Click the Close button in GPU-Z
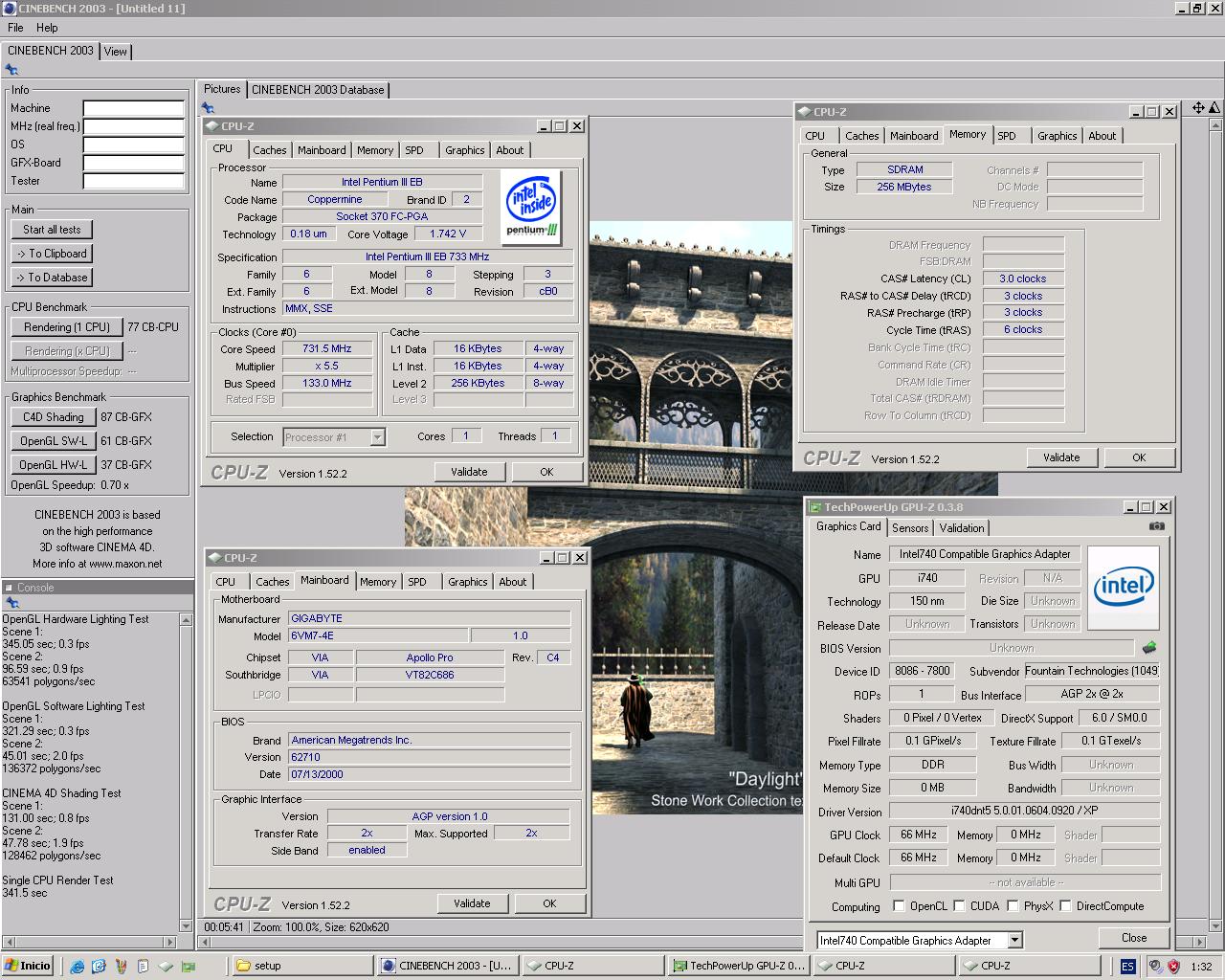This screenshot has width=1225, height=980. tap(1134, 938)
